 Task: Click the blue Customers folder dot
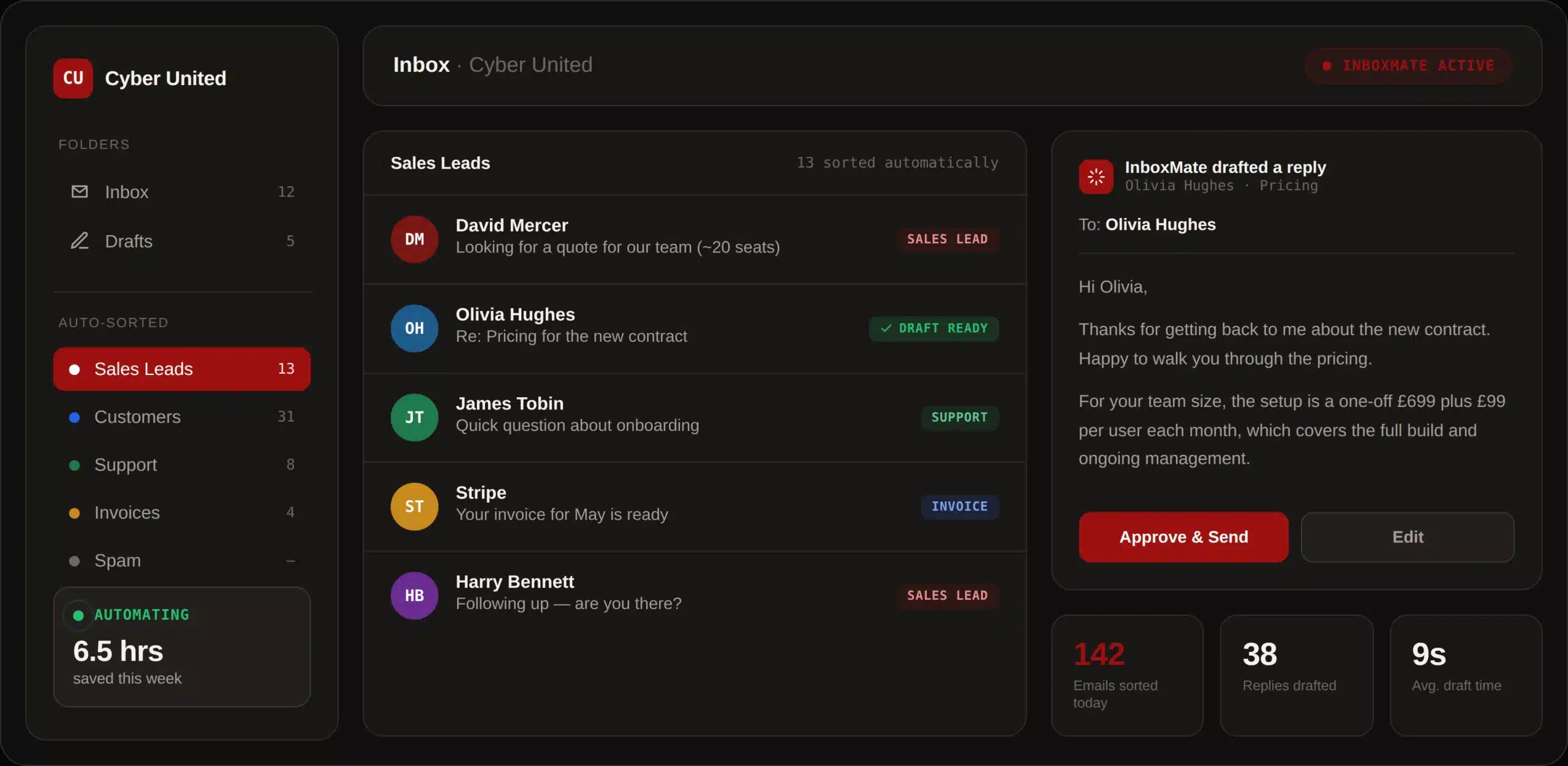click(x=75, y=417)
